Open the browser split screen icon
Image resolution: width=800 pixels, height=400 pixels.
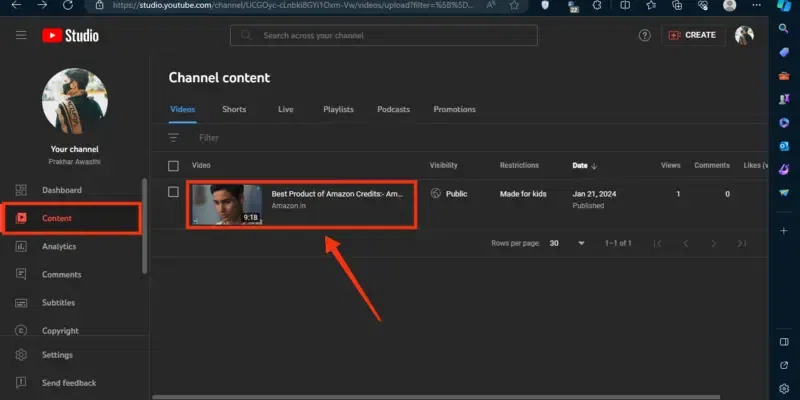pos(624,5)
